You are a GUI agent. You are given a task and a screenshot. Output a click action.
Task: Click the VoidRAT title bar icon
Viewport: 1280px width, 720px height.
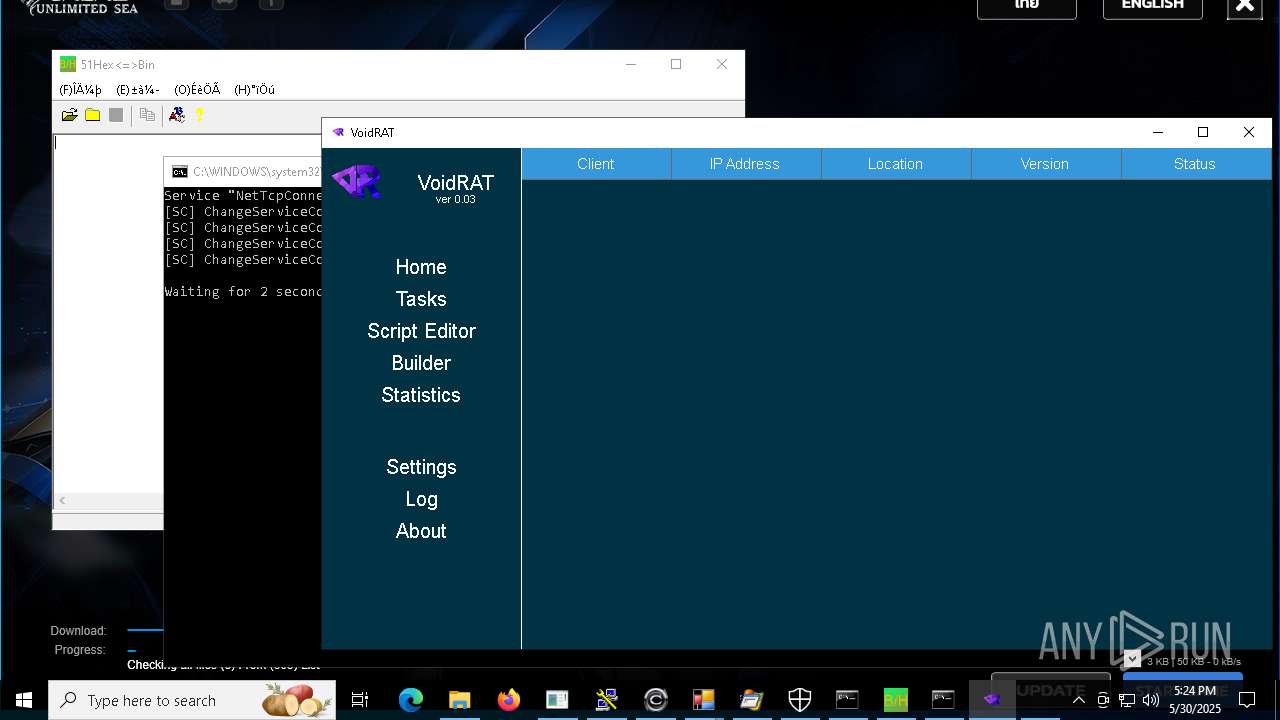338,132
